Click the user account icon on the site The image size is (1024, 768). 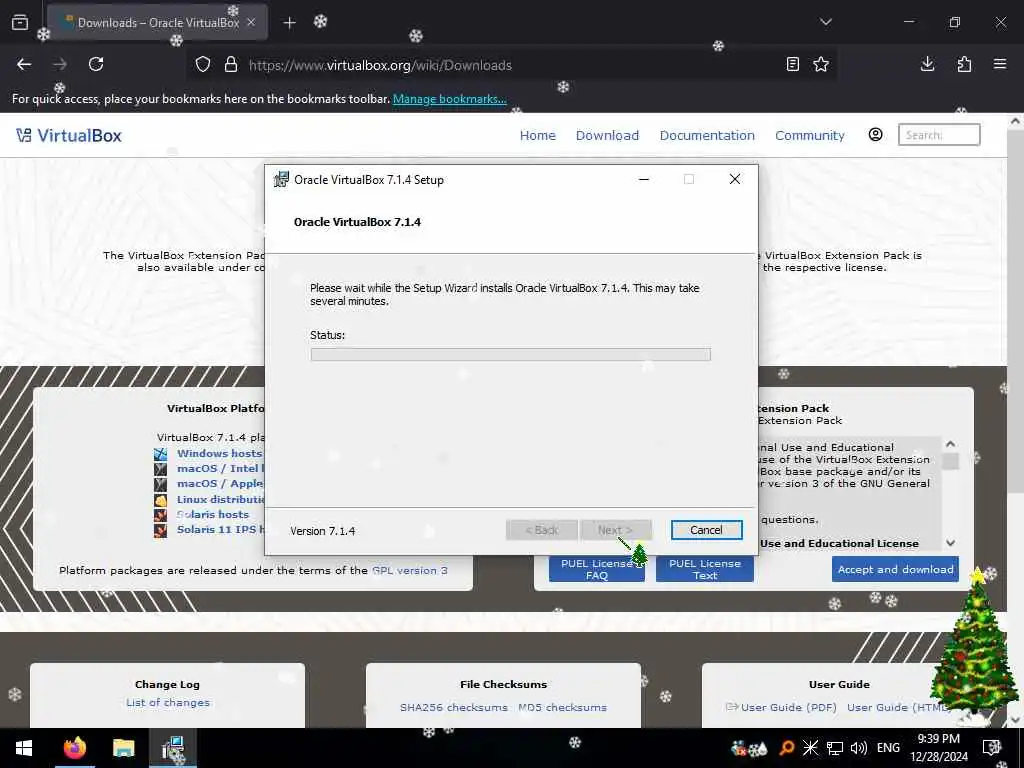click(x=875, y=135)
